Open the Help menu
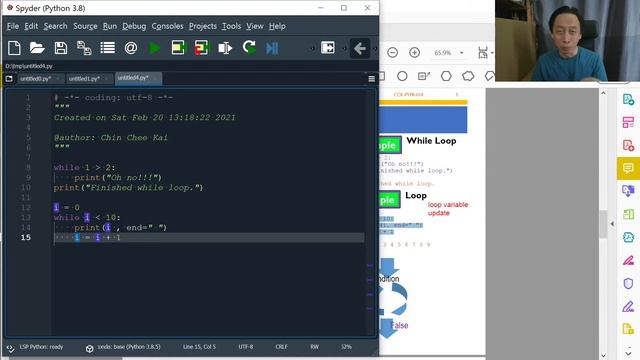The height and width of the screenshot is (360, 640). [277, 26]
